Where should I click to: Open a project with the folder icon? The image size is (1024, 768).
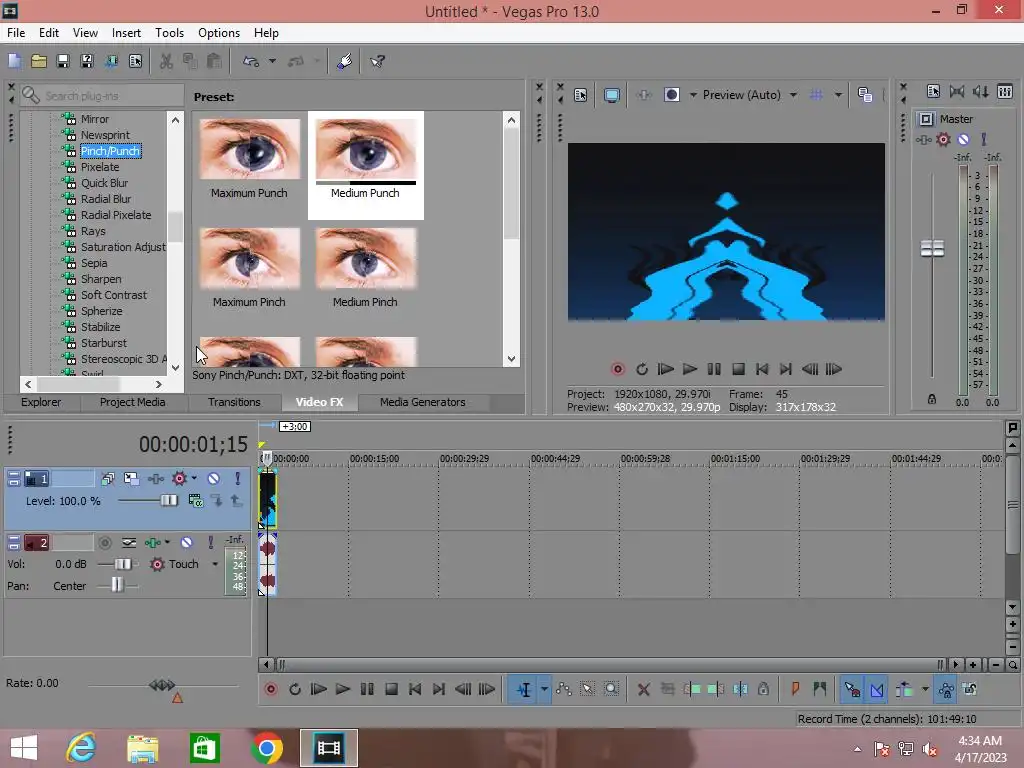39,61
